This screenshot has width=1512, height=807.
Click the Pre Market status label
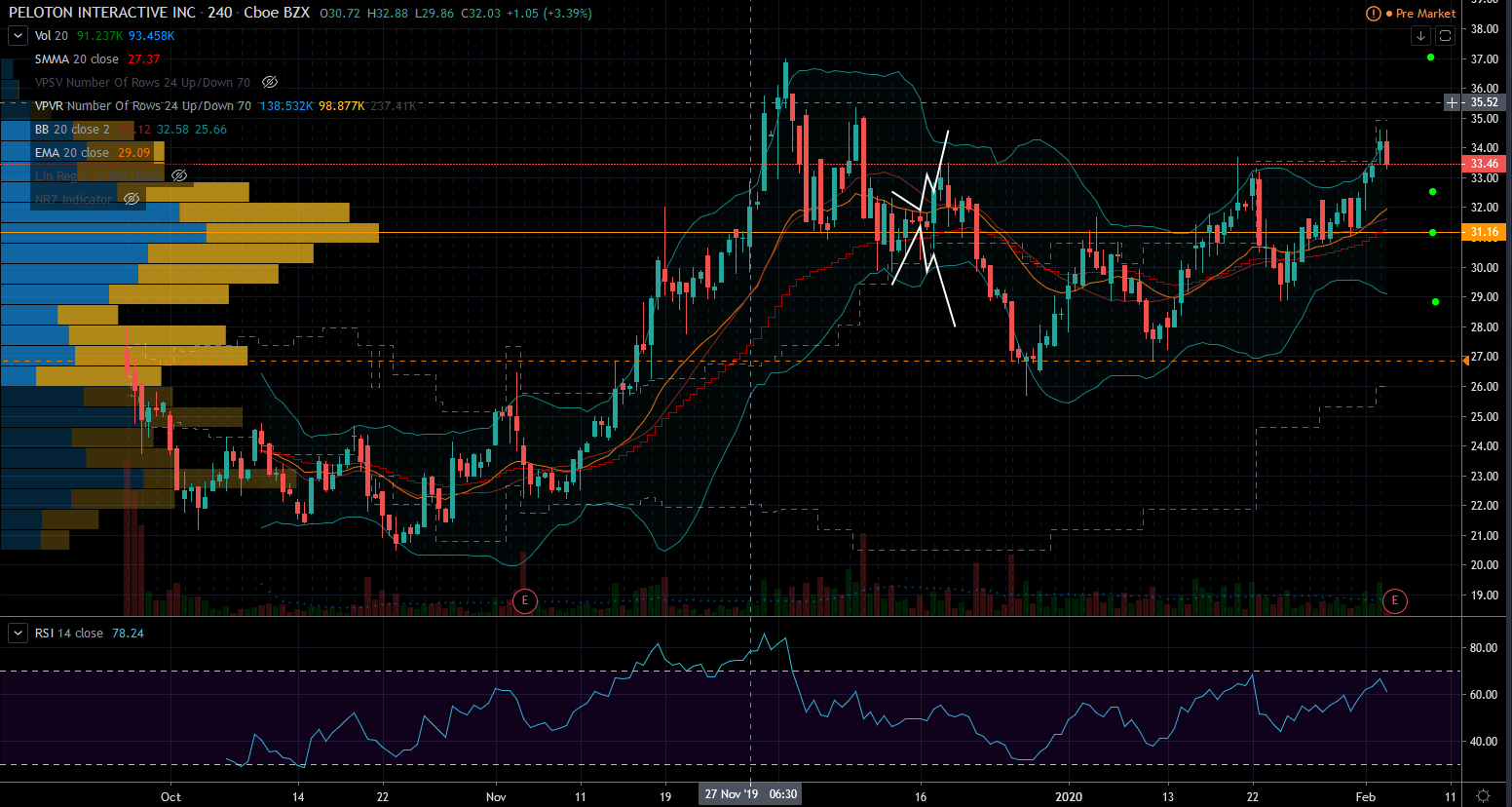(1425, 14)
